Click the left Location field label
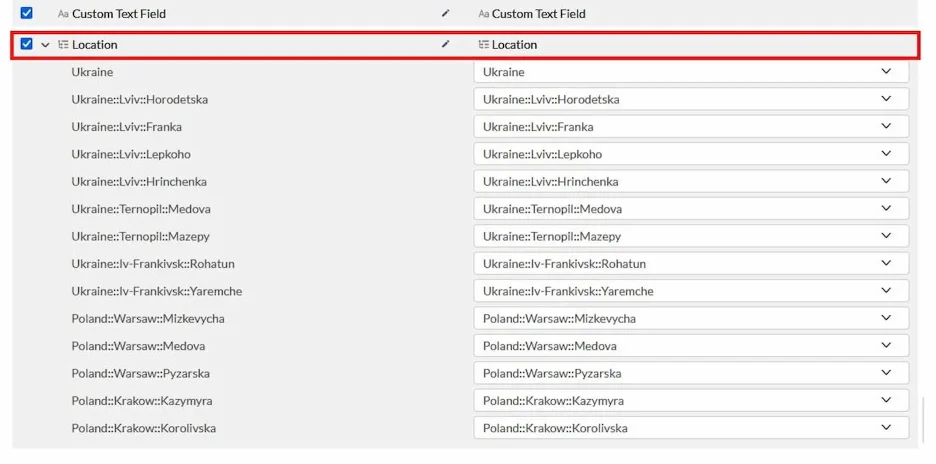The image size is (936, 464). (x=95, y=45)
